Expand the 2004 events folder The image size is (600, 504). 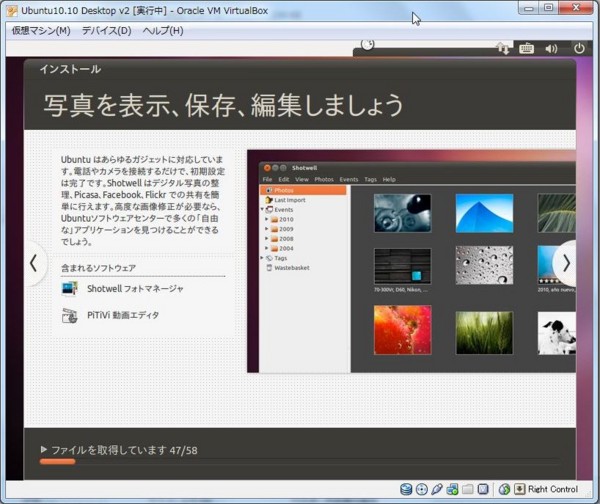coord(267,248)
